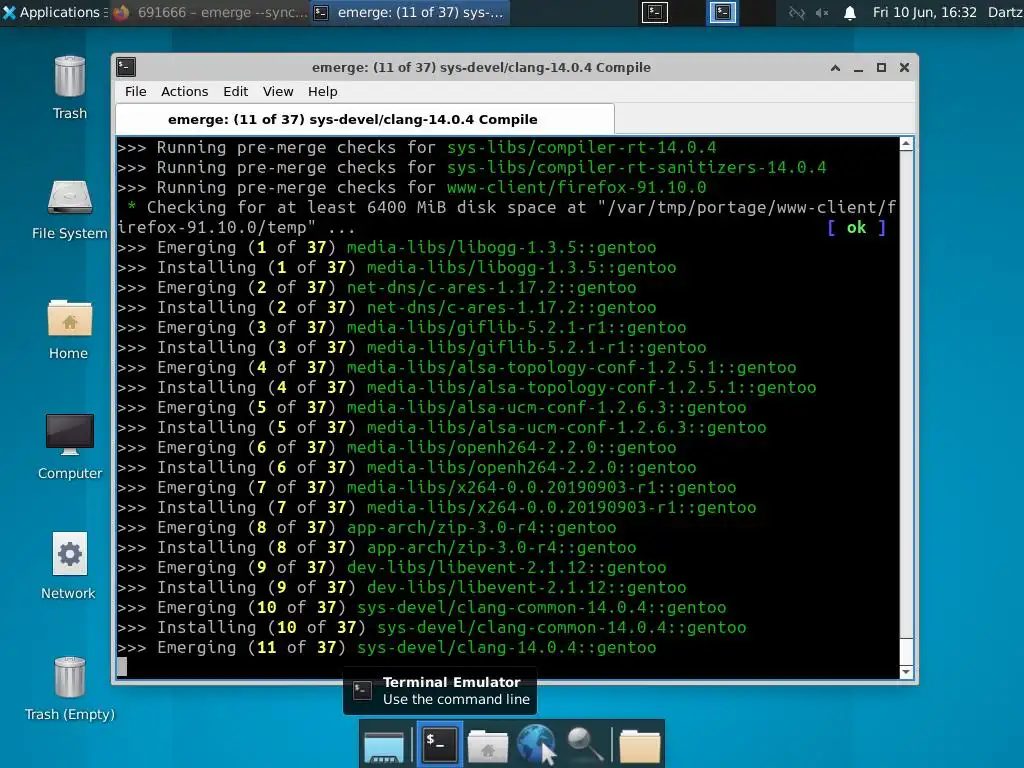Click the terminal vertical scrollbar track
1024x768 pixels.
click(x=906, y=408)
